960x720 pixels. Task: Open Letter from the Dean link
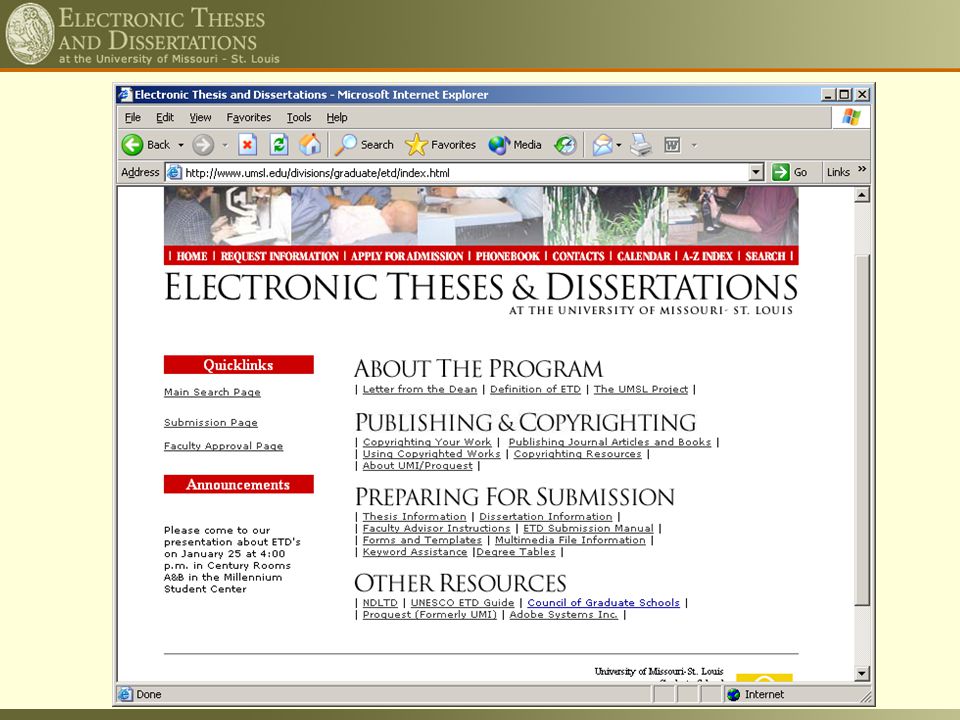tap(419, 389)
